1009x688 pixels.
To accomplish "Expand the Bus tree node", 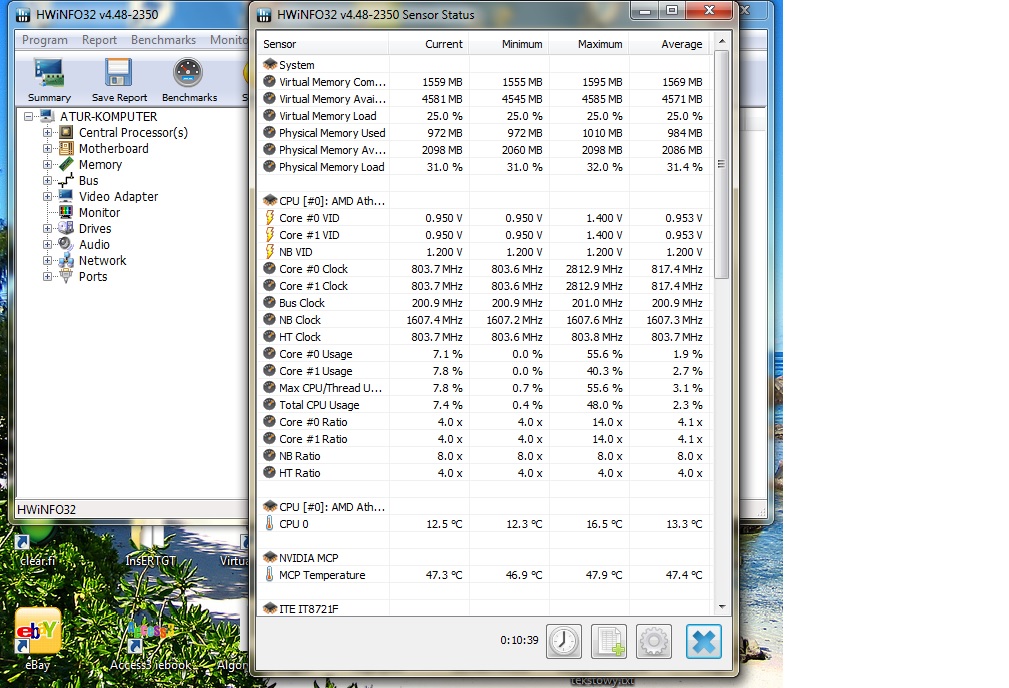I will click(x=47, y=181).
